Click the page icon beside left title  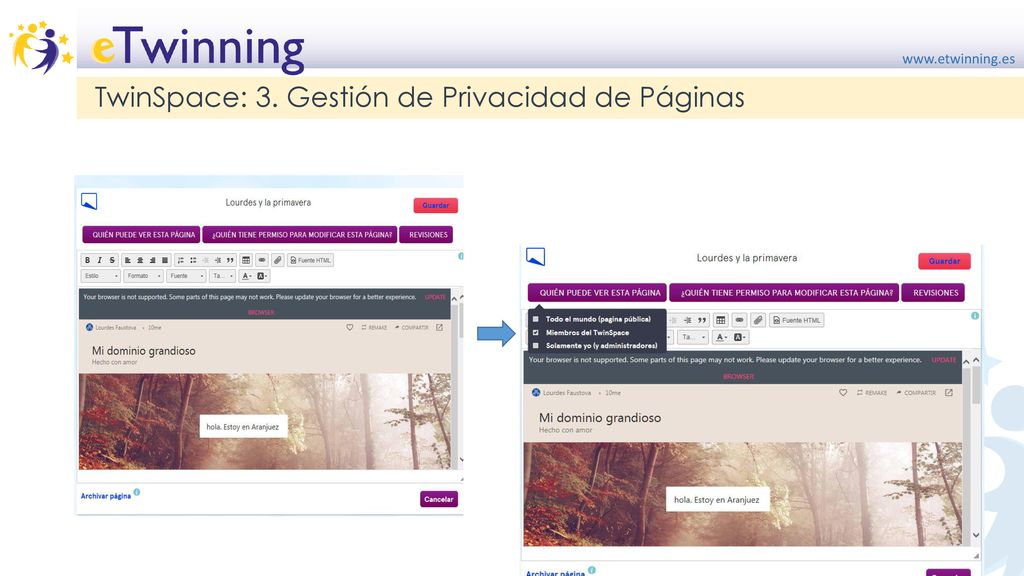click(x=89, y=201)
